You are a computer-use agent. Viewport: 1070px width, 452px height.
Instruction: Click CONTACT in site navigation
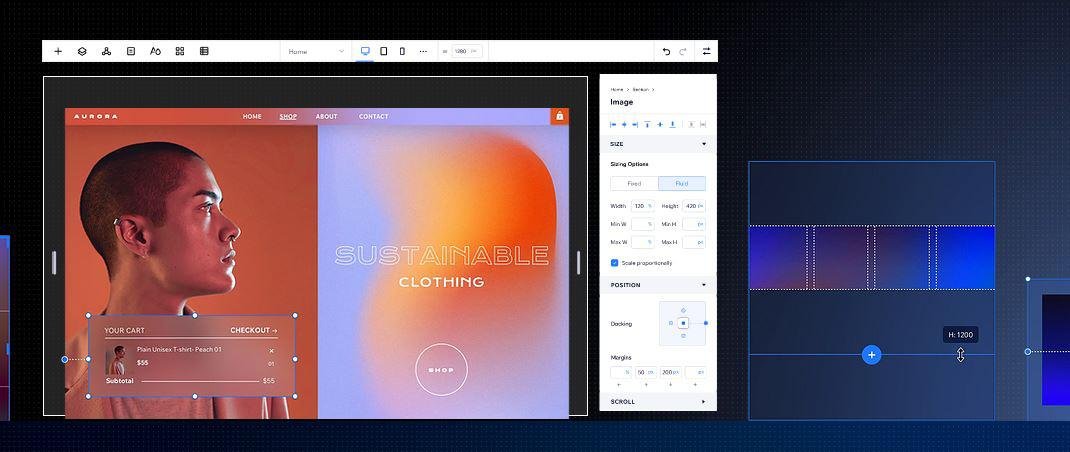pyautogui.click(x=373, y=117)
